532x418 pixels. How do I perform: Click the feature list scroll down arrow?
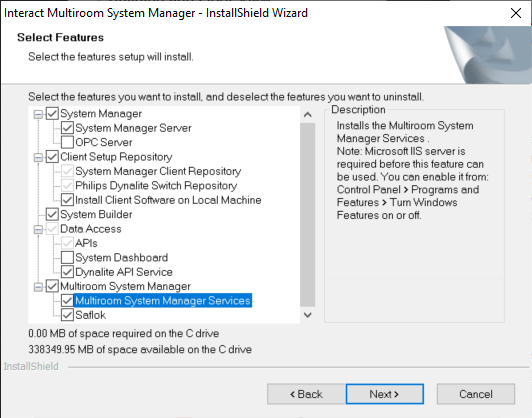coord(308,315)
